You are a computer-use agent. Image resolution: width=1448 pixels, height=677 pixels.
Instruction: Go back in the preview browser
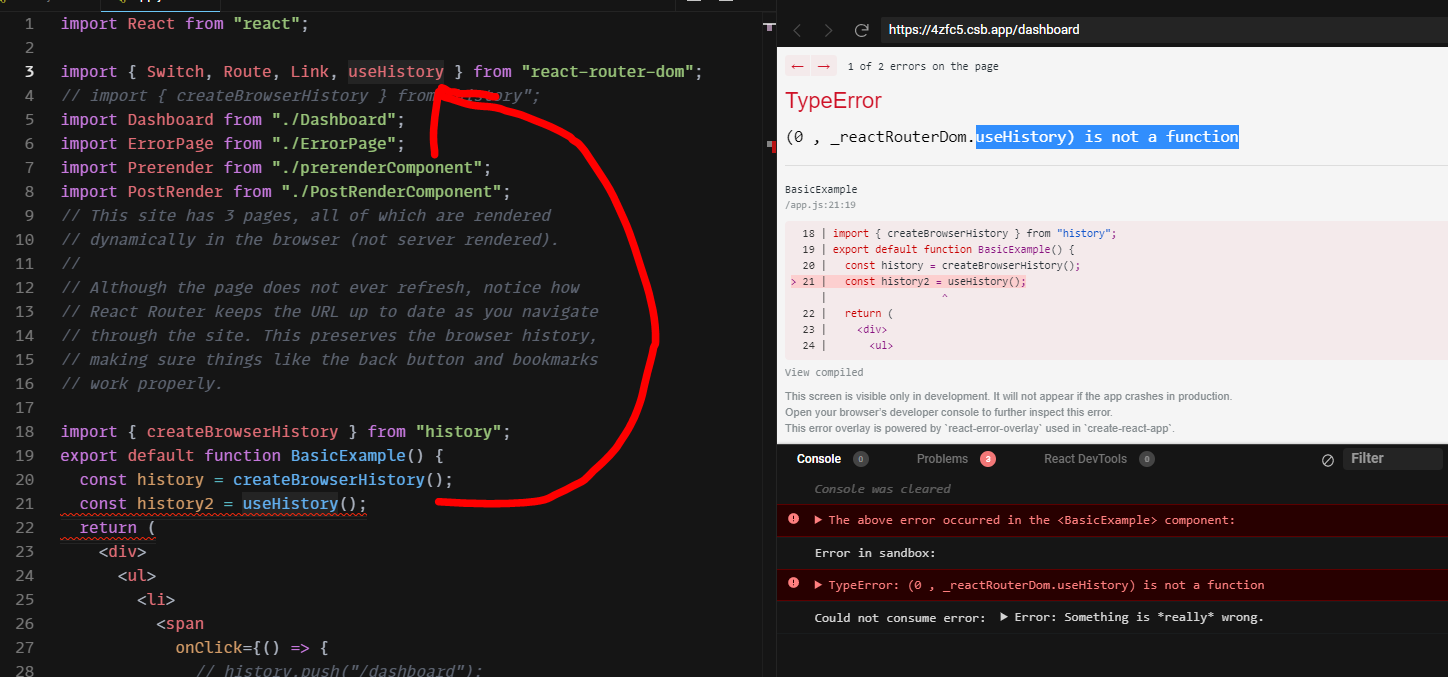[x=797, y=30]
